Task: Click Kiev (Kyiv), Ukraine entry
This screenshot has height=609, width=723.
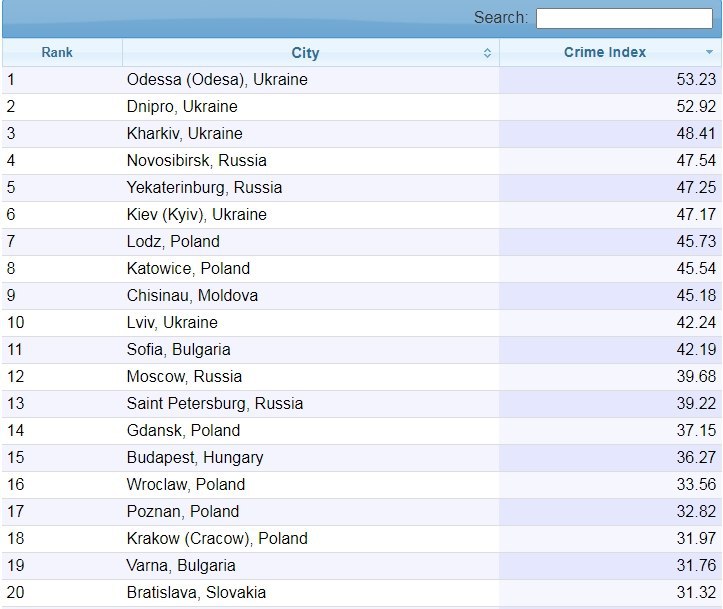Action: [197, 215]
